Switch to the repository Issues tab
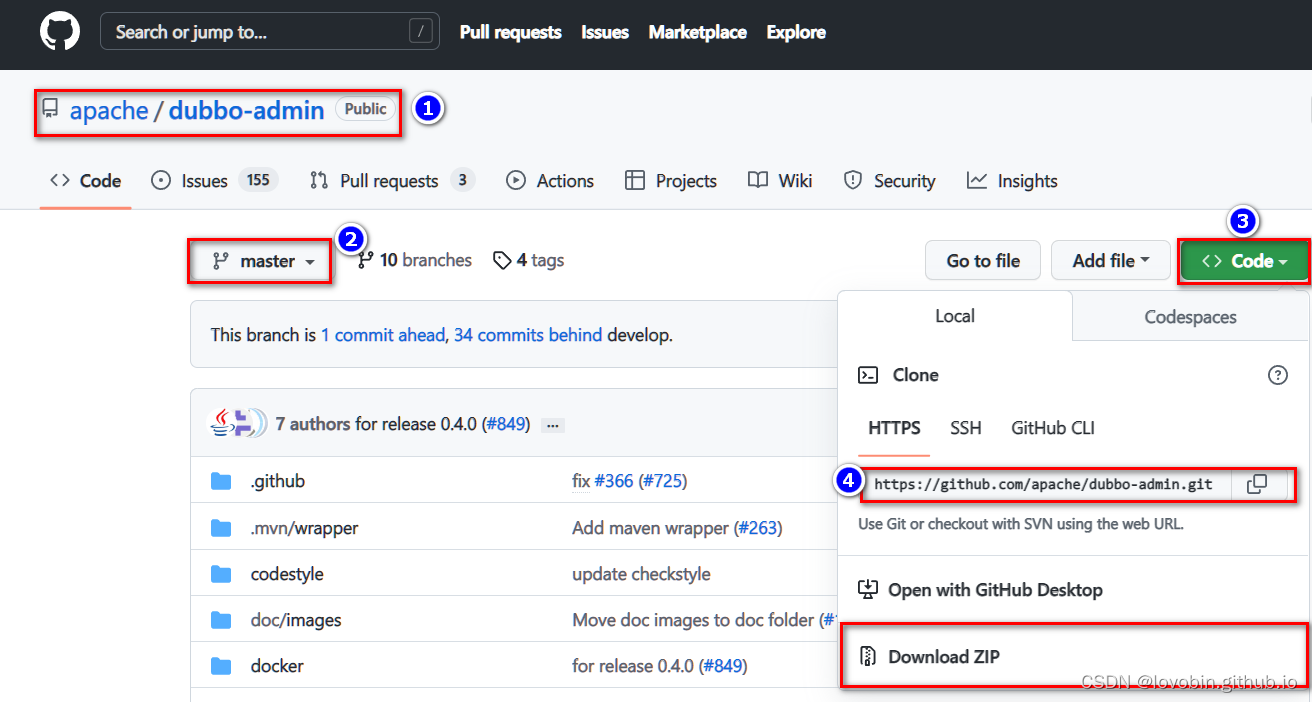 coord(214,181)
